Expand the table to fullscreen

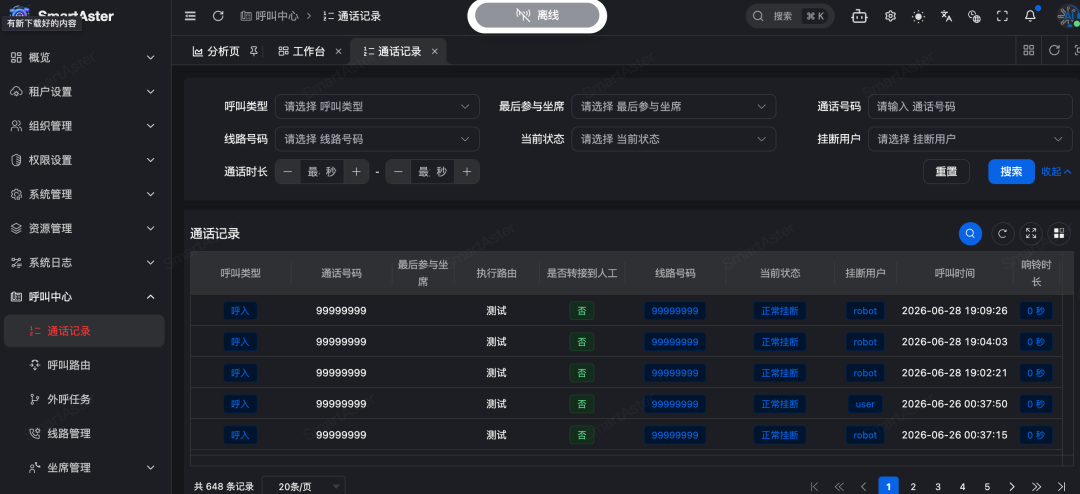tap(1031, 234)
